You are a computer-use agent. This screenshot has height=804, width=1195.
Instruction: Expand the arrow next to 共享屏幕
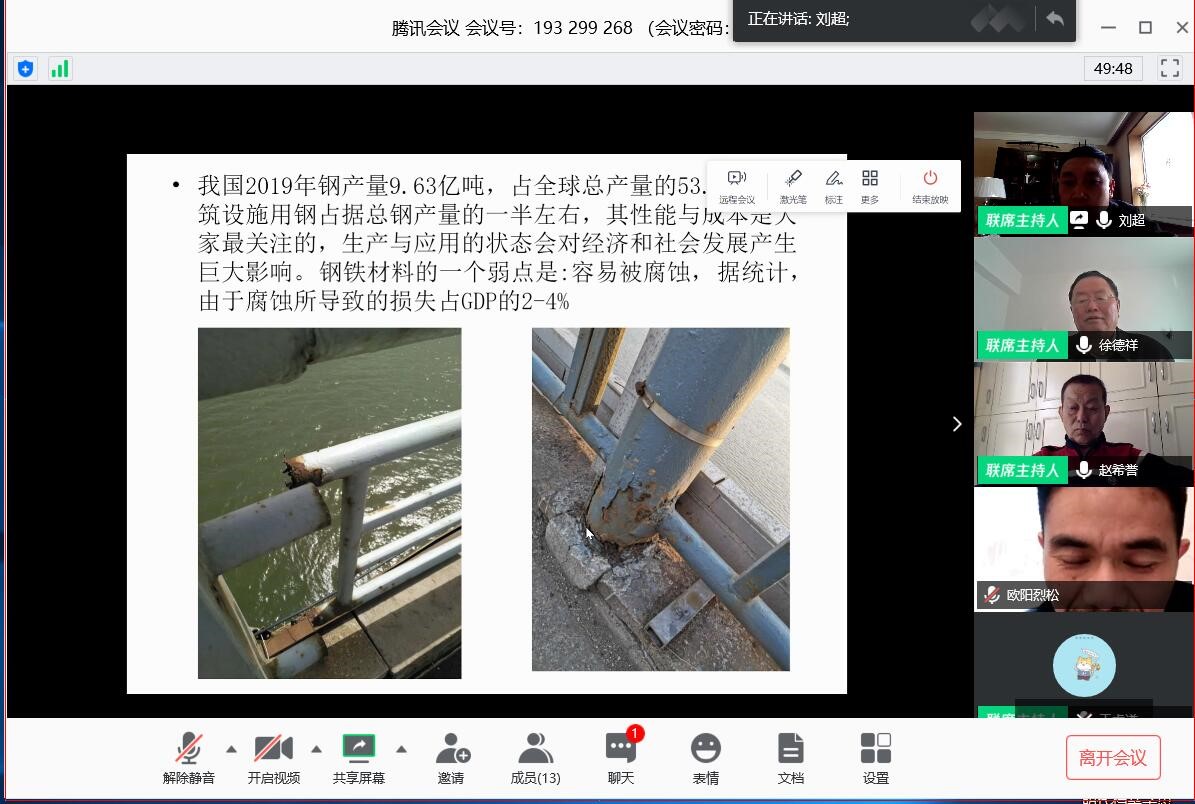pyautogui.click(x=401, y=749)
